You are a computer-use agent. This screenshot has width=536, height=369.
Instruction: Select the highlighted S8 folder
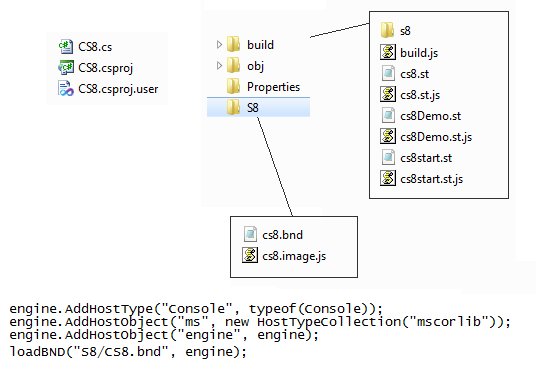[258, 107]
